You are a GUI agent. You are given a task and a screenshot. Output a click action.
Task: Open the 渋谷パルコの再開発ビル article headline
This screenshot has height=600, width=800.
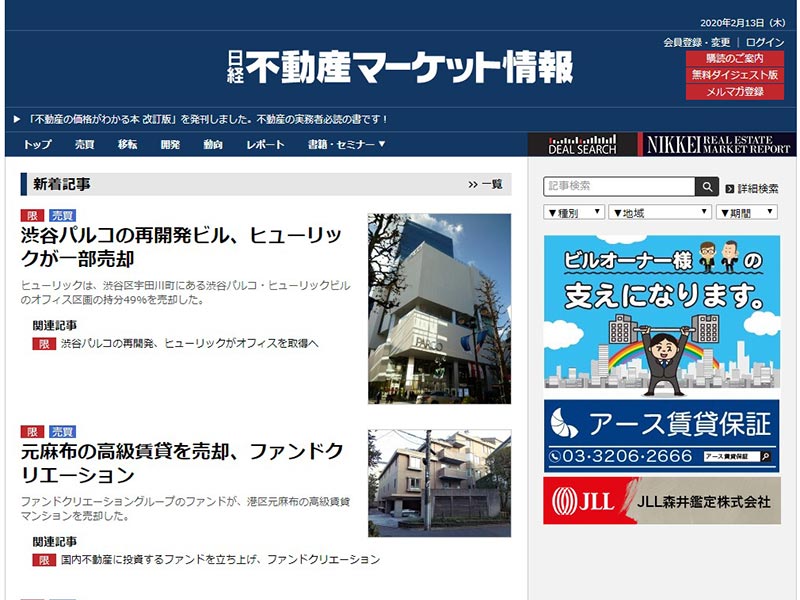181,247
